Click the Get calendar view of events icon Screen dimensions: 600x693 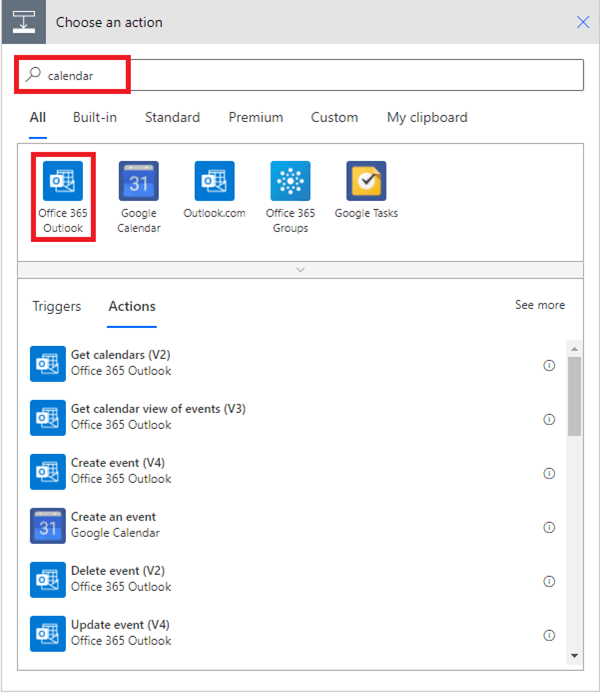pyautogui.click(x=48, y=418)
